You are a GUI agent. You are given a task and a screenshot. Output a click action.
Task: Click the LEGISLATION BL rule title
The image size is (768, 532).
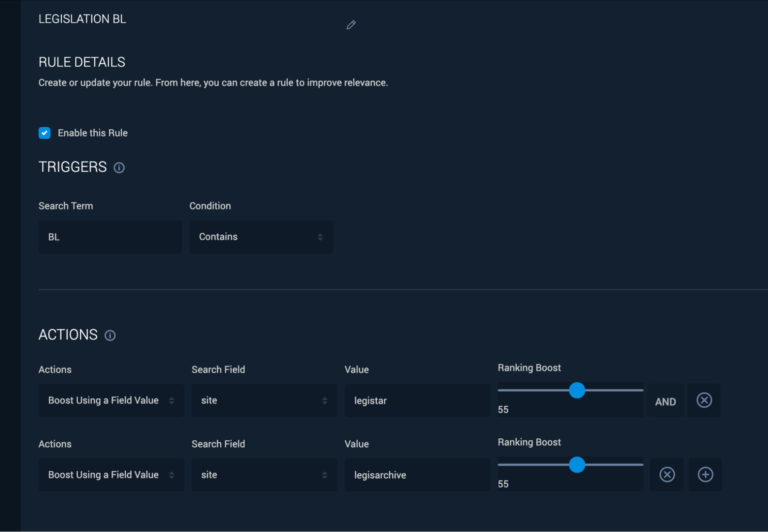click(82, 19)
